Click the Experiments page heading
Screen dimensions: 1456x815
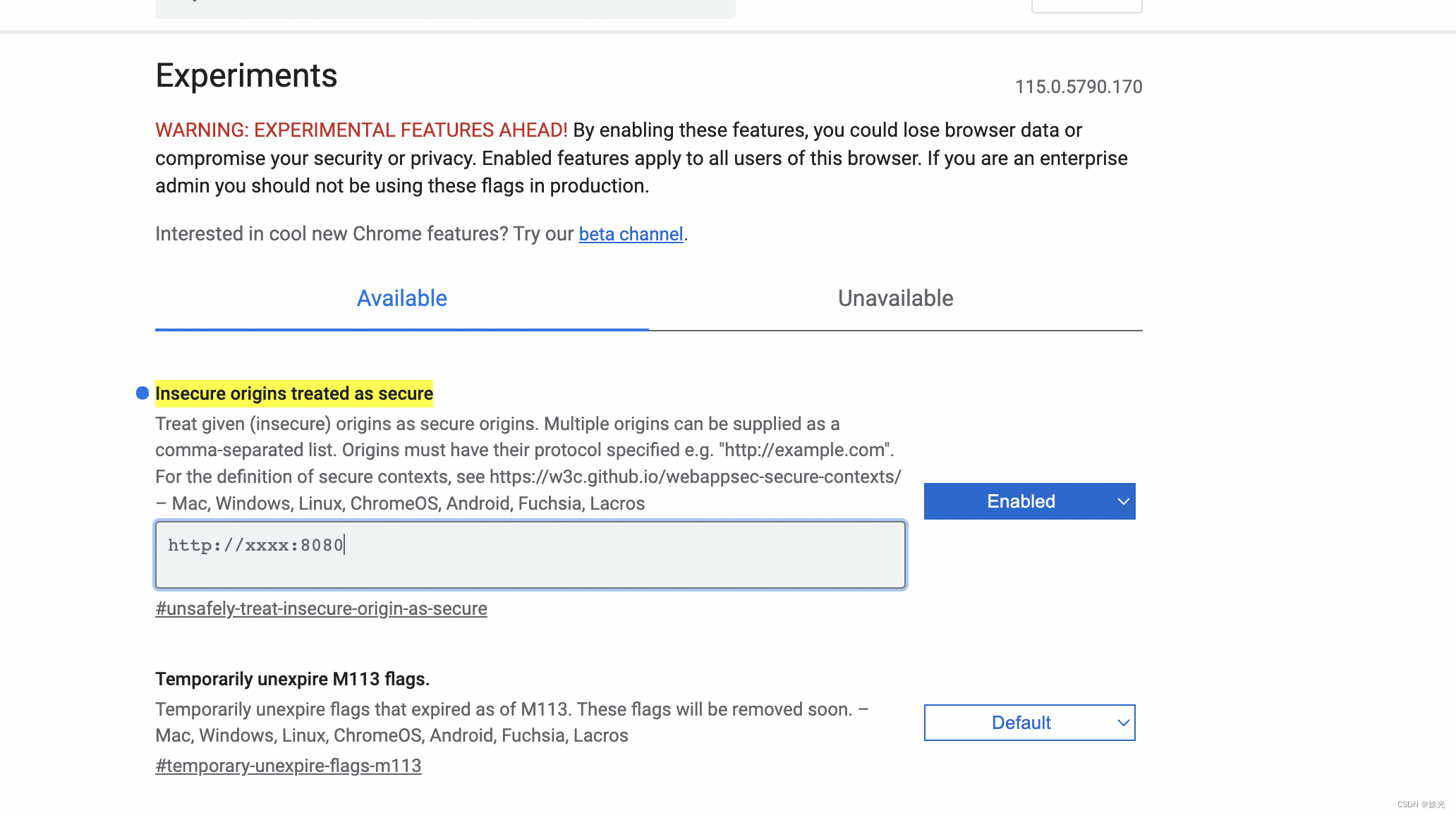pyautogui.click(x=246, y=75)
